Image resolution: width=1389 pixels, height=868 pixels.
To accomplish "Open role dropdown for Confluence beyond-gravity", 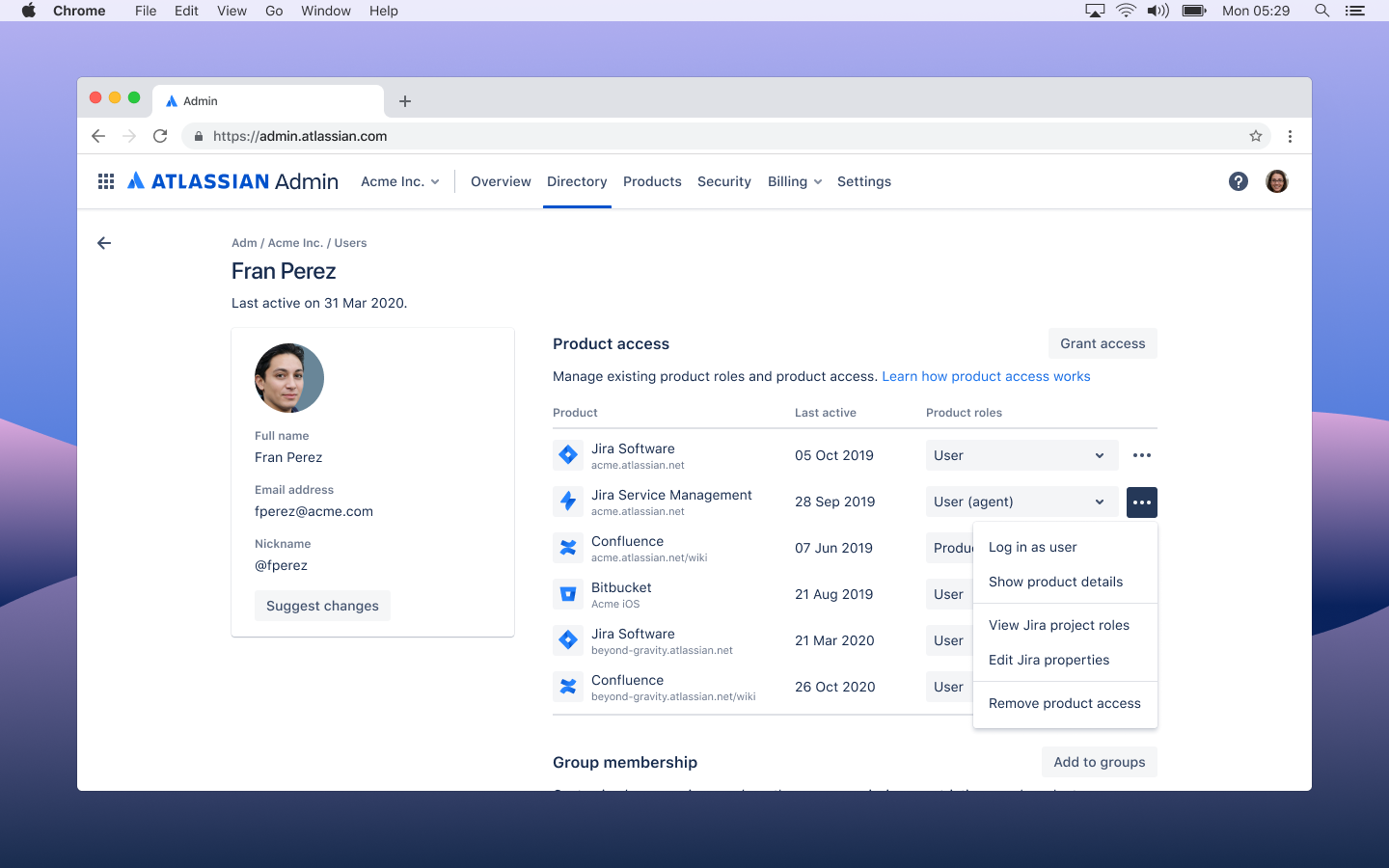I will [949, 687].
